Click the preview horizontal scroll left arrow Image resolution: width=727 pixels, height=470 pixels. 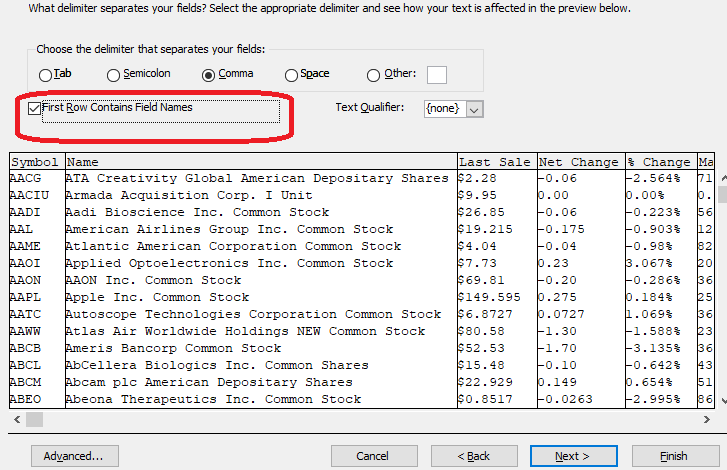coord(17,419)
